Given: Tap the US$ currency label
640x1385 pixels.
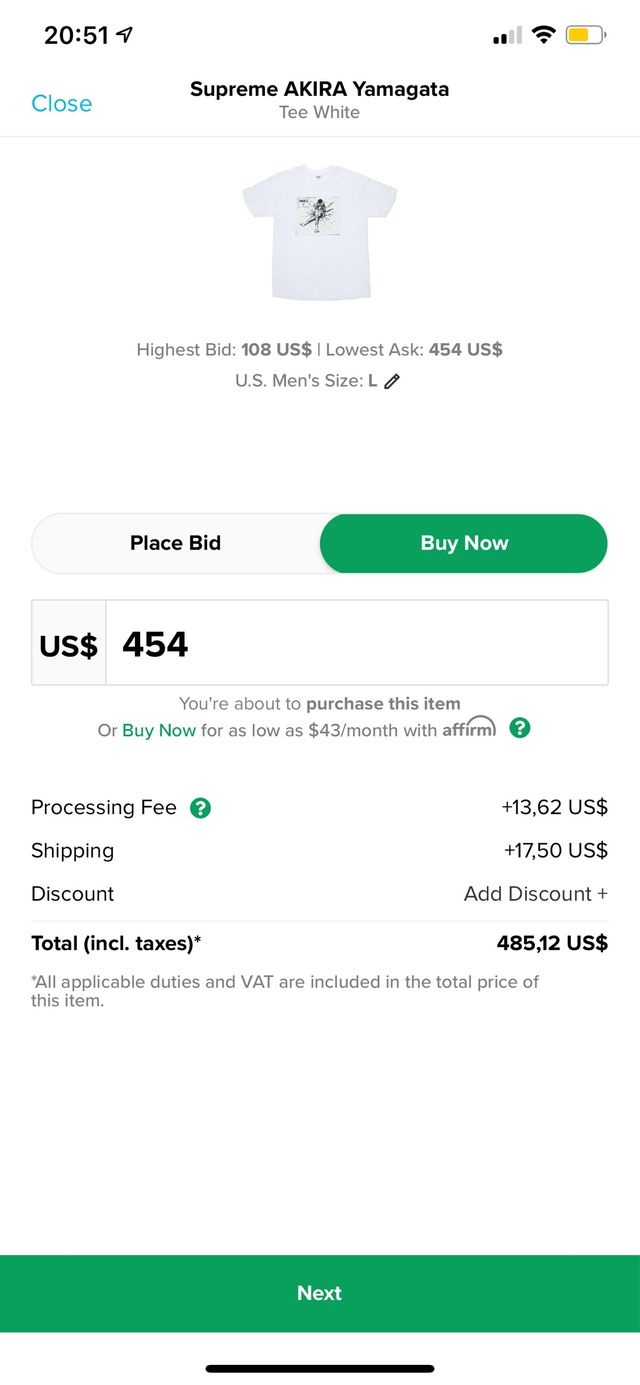Looking at the screenshot, I should 69,645.
